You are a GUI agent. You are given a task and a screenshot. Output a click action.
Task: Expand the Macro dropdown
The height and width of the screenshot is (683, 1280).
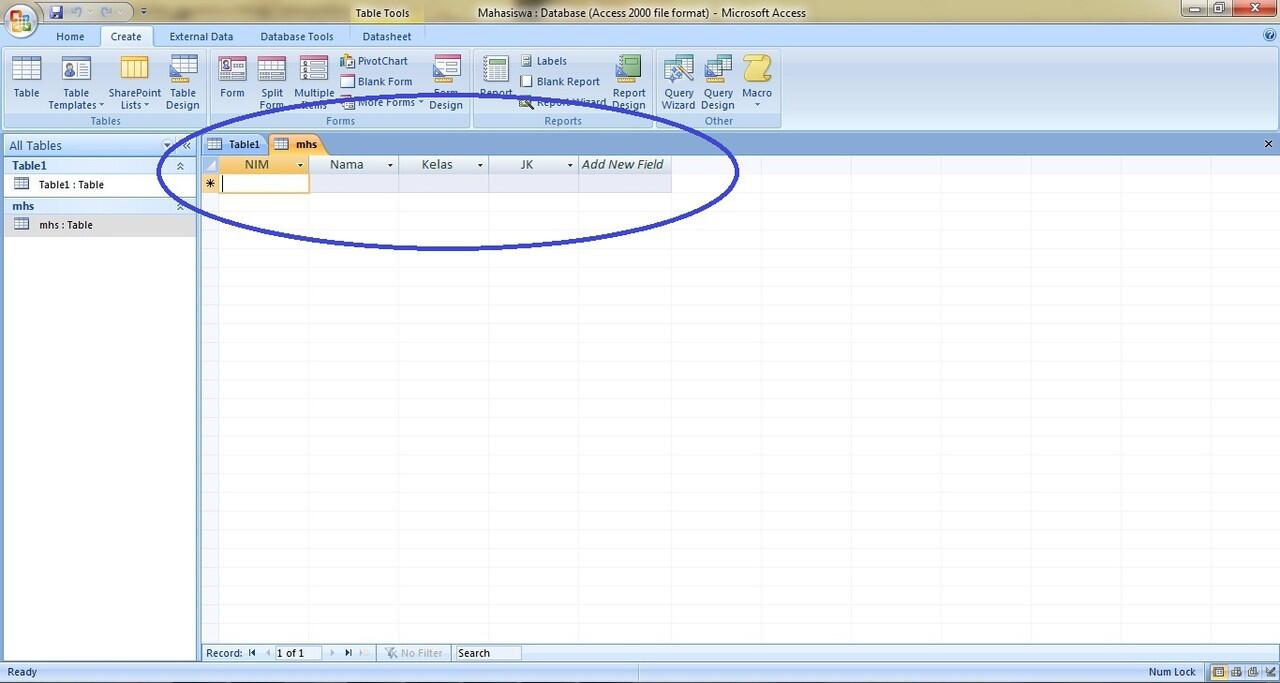coord(757,105)
